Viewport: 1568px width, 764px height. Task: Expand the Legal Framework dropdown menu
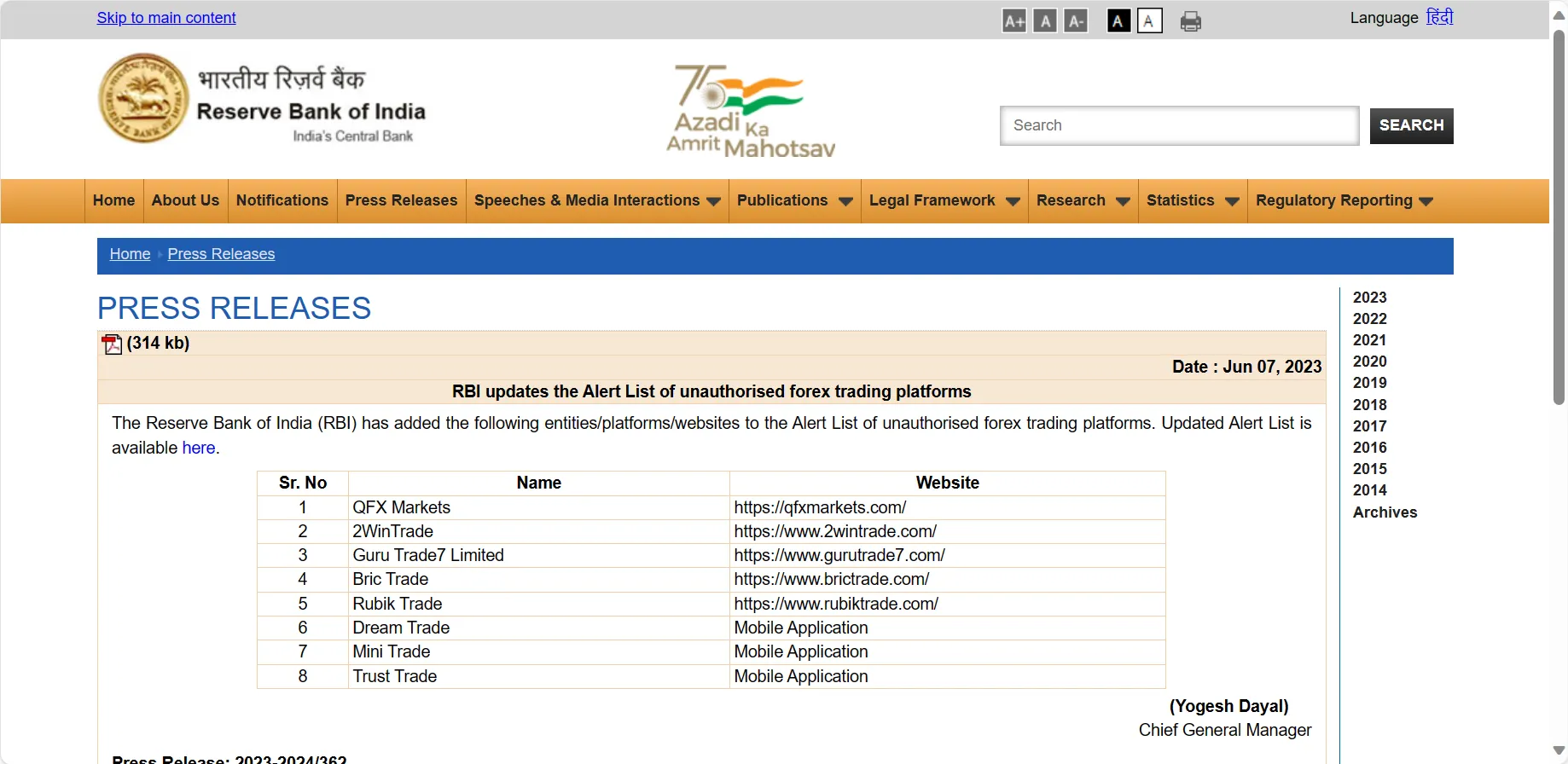[x=944, y=200]
